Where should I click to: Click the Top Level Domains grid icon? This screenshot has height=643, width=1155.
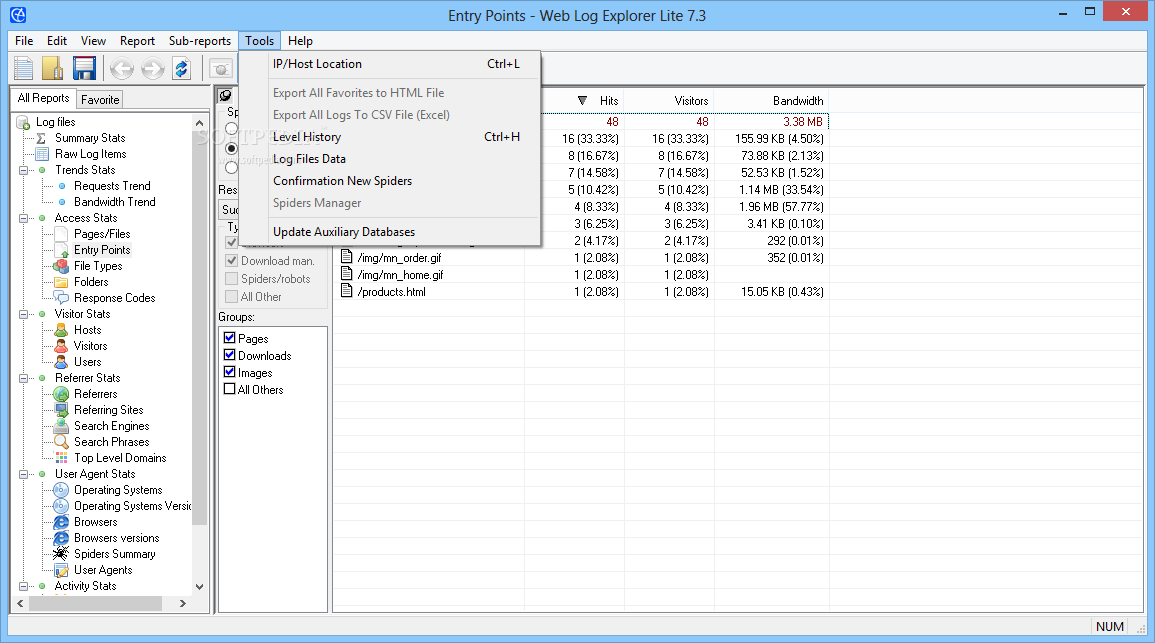point(62,458)
